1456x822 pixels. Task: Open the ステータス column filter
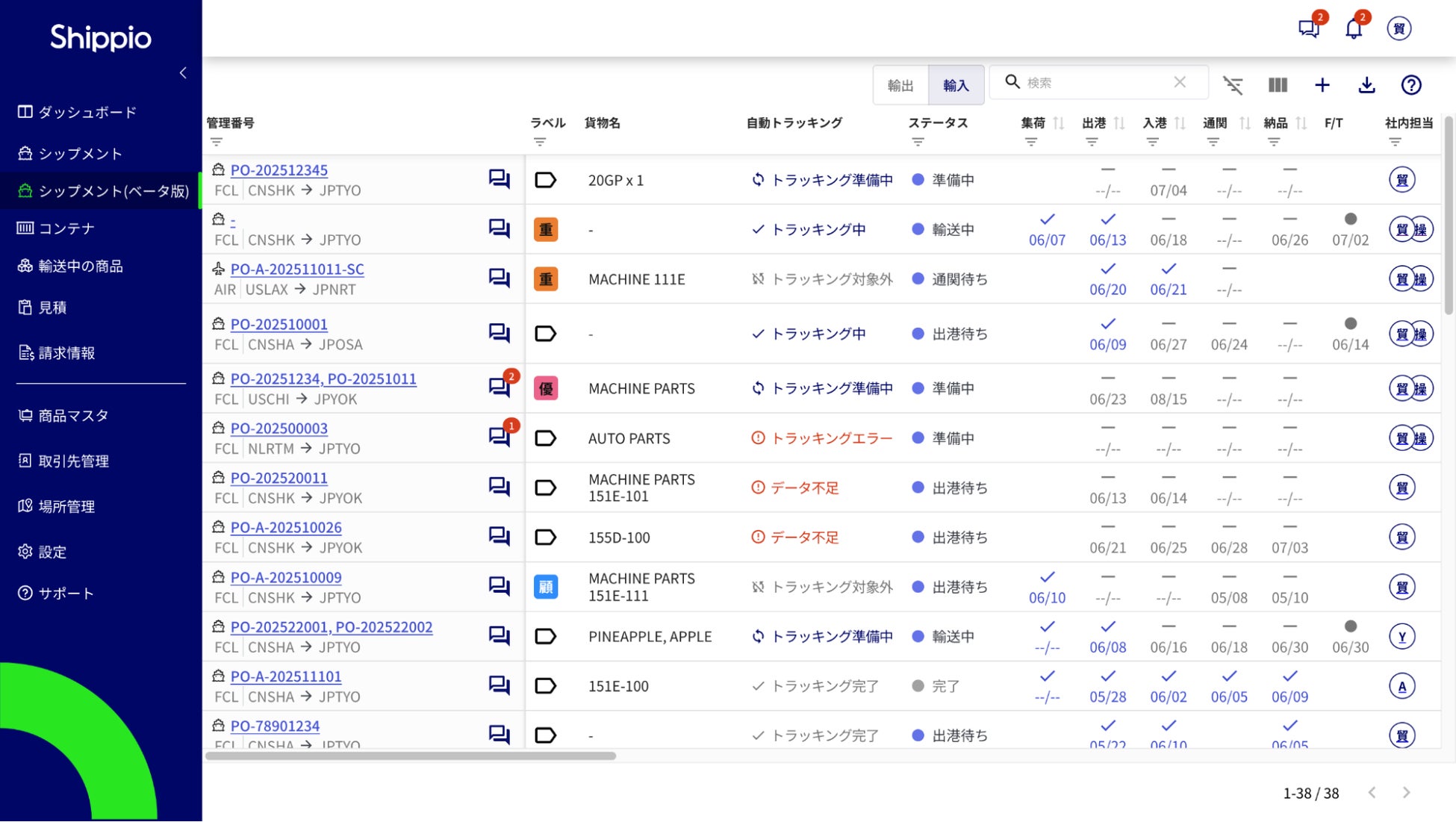click(918, 142)
